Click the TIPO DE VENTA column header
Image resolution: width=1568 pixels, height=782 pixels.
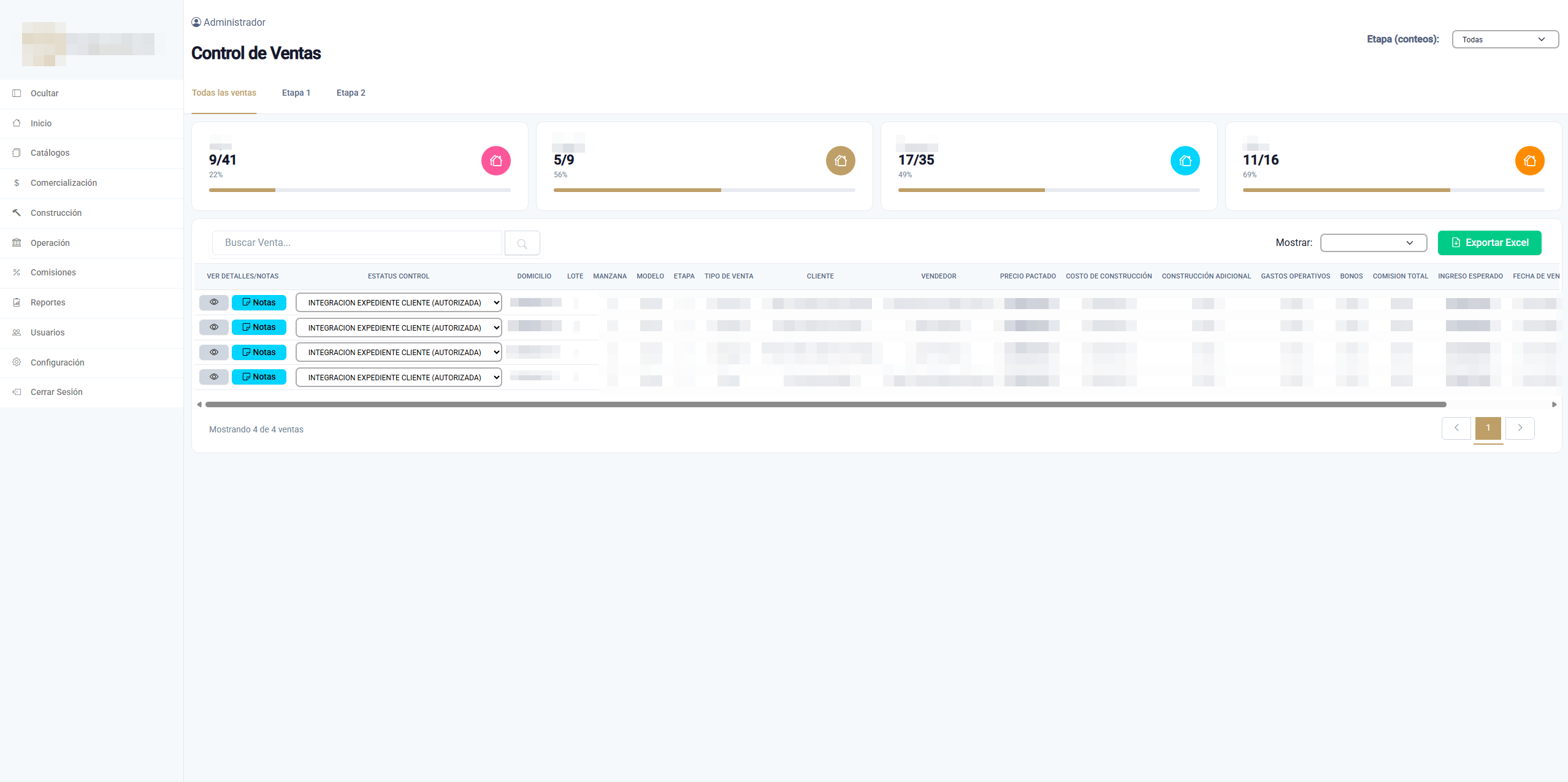point(729,277)
